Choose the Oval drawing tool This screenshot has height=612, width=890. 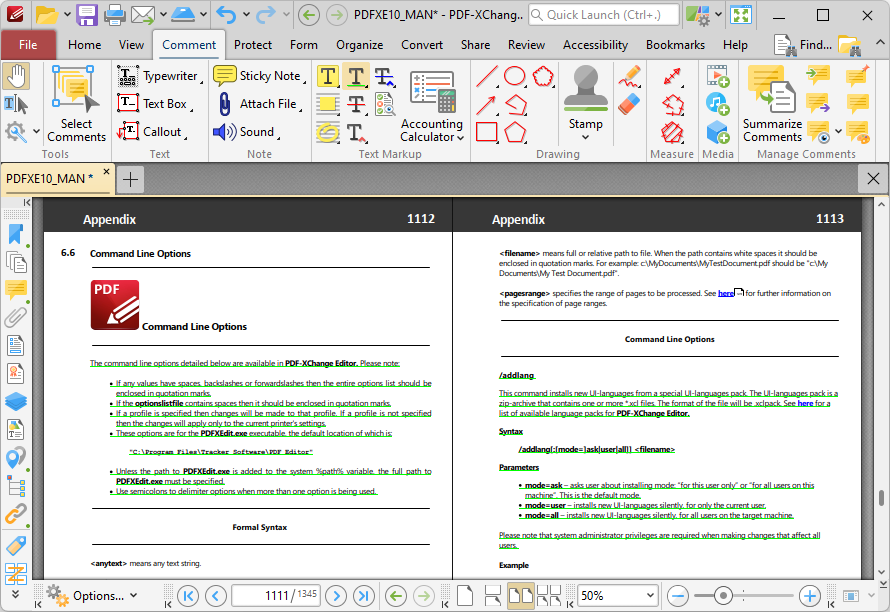[x=515, y=76]
